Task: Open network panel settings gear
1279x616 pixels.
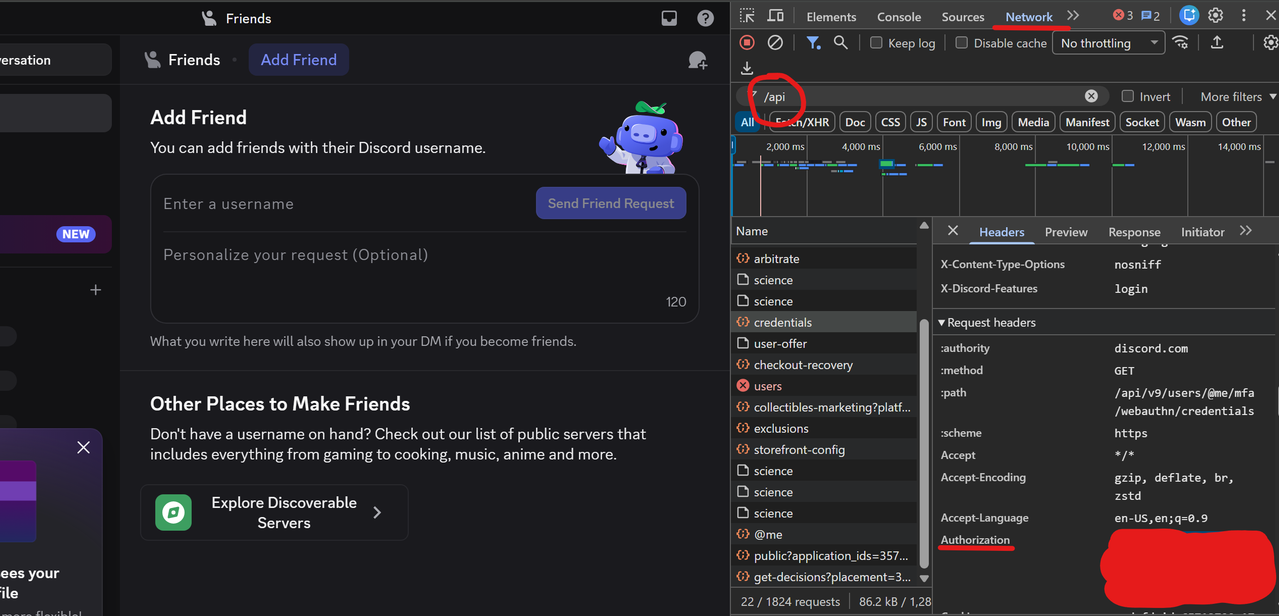Action: [x=1271, y=43]
